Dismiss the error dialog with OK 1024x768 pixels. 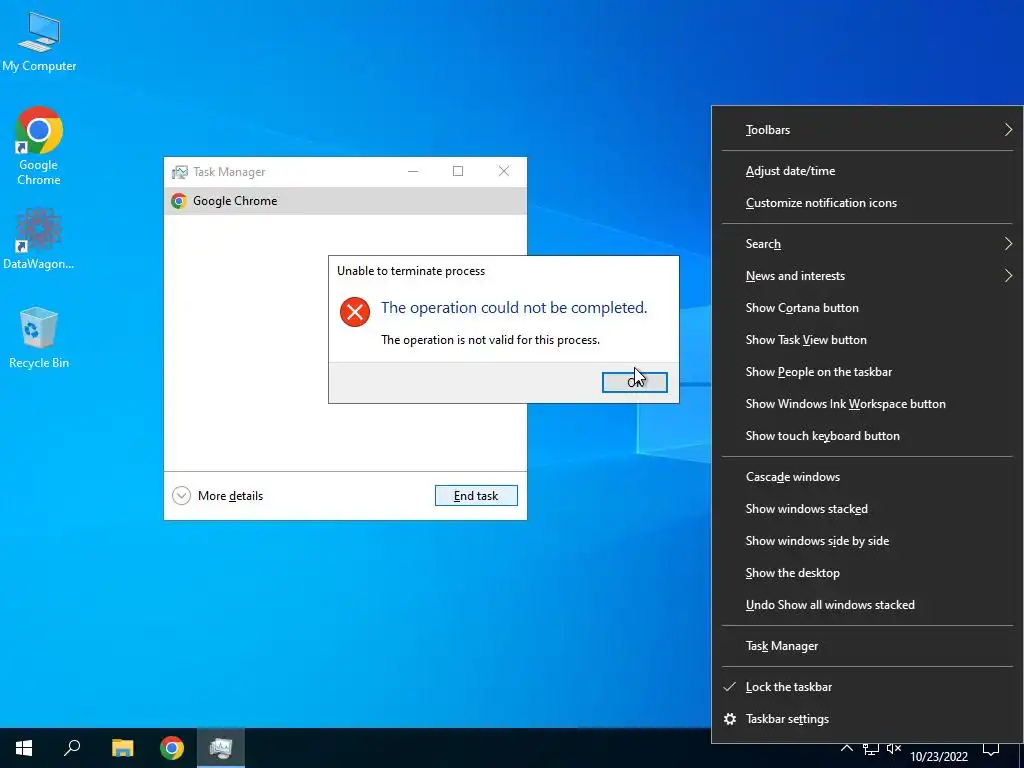pyautogui.click(x=635, y=382)
